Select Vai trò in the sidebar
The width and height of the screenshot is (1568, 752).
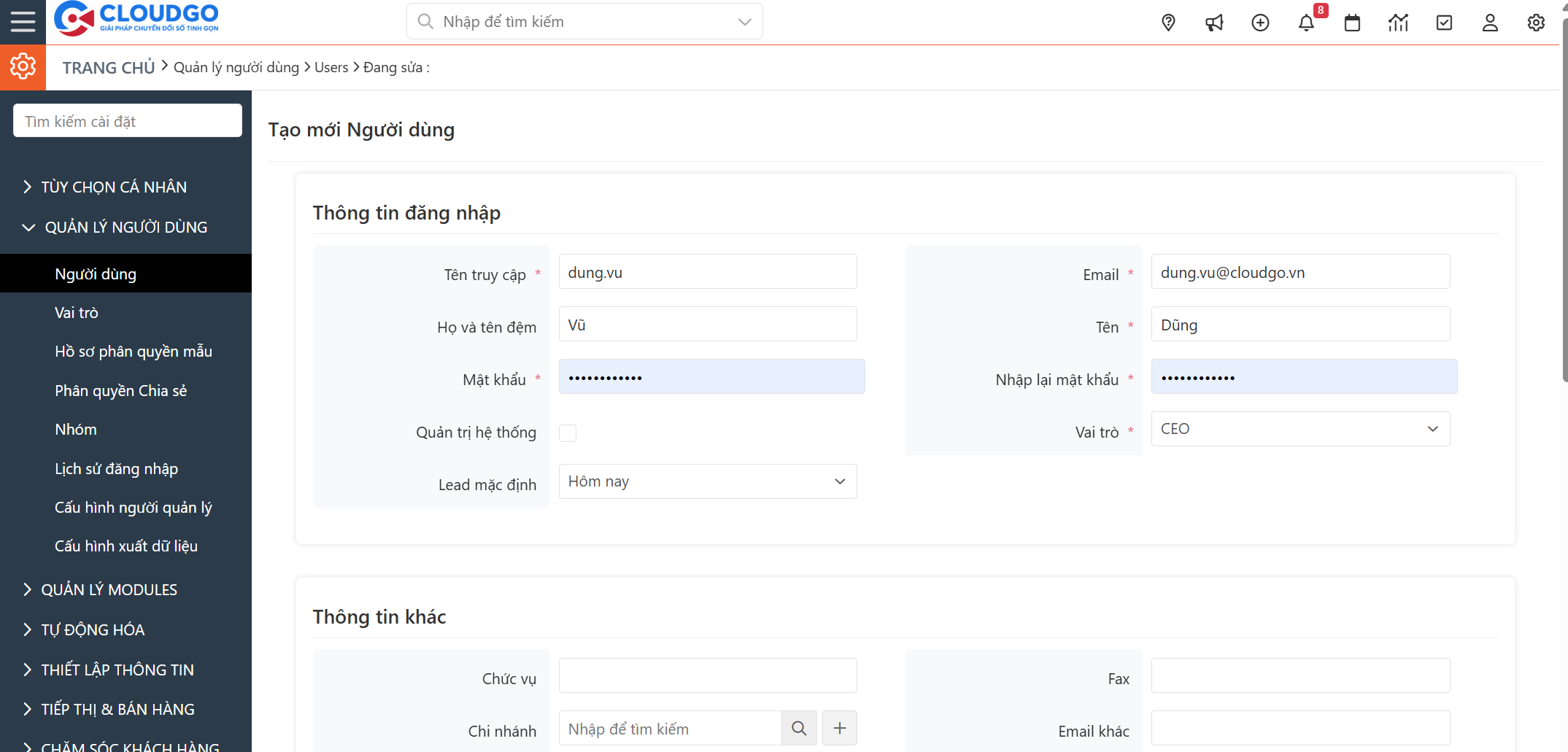click(77, 313)
